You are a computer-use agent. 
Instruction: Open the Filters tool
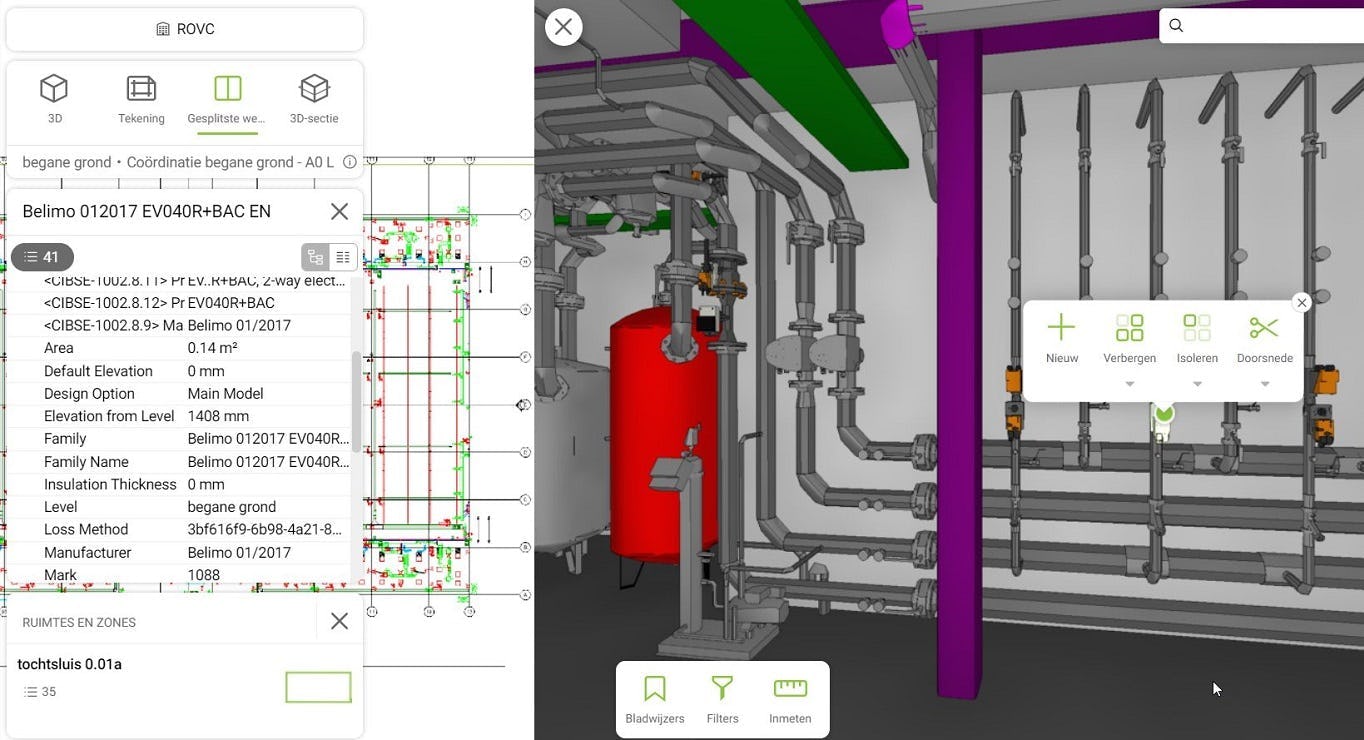pyautogui.click(x=722, y=699)
